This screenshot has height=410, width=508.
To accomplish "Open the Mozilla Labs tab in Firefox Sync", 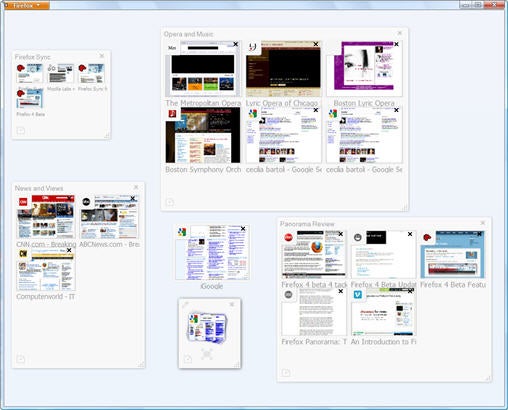I will [60, 74].
